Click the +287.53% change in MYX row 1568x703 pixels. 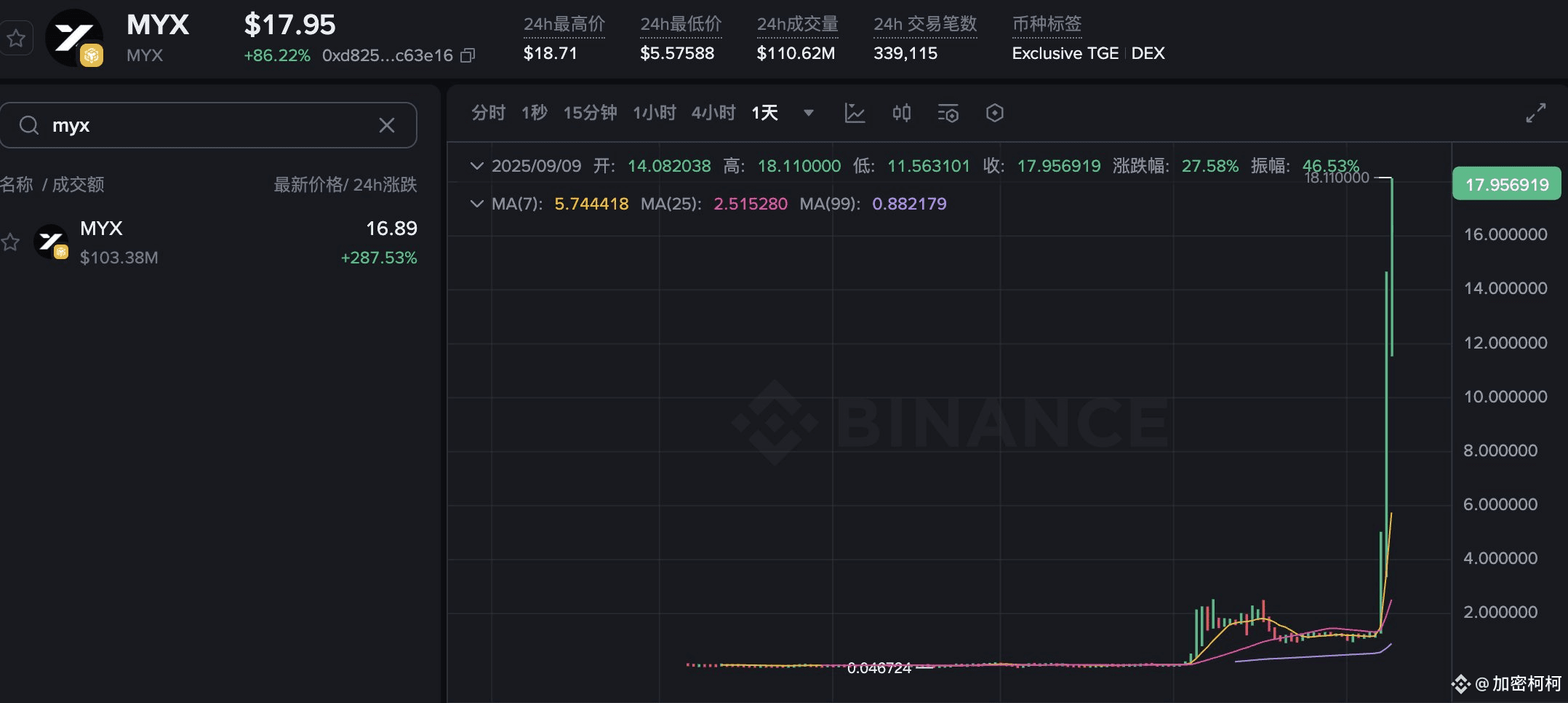(379, 258)
